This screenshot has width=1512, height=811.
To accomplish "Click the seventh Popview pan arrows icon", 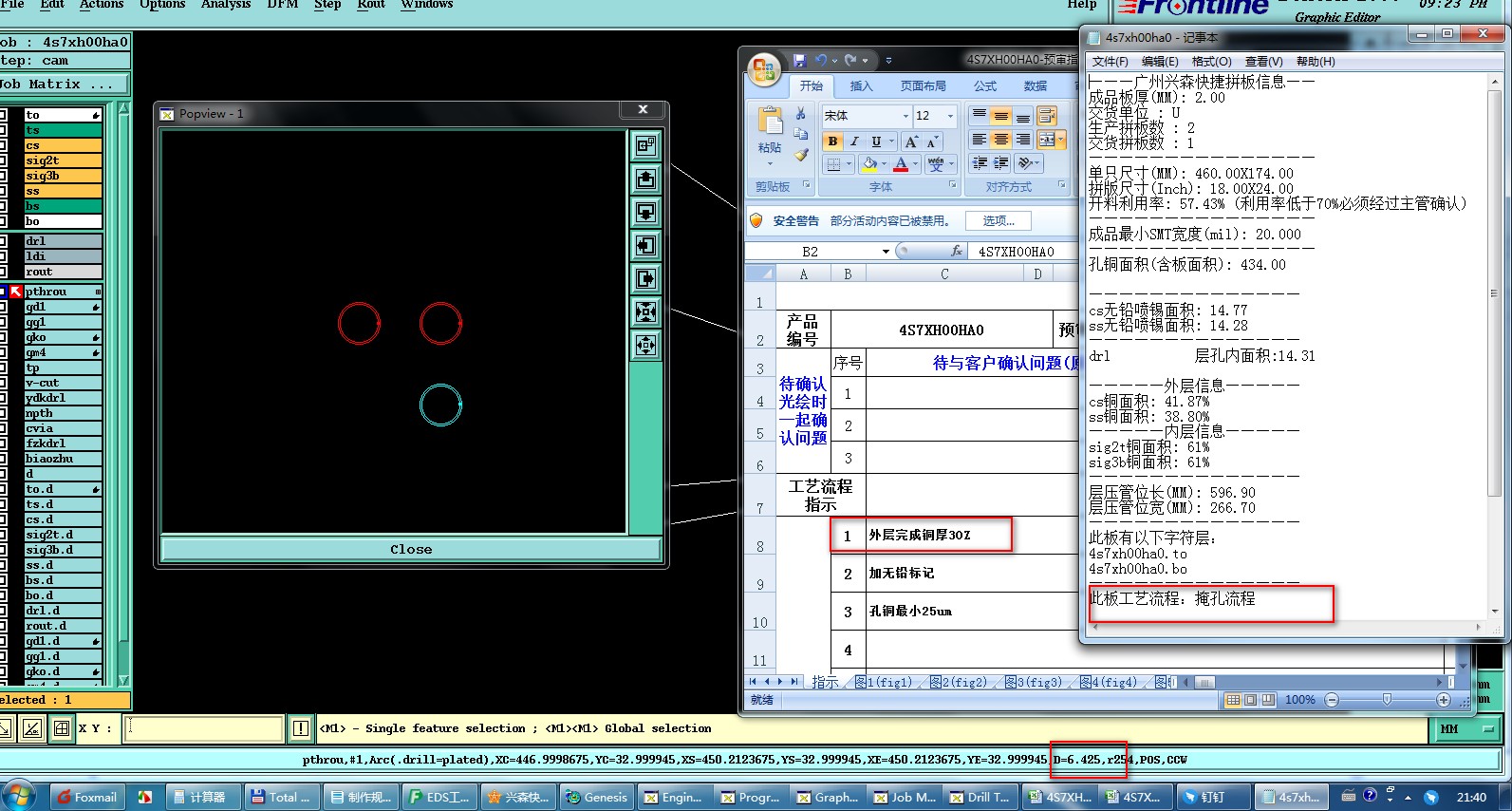I will pyautogui.click(x=645, y=345).
